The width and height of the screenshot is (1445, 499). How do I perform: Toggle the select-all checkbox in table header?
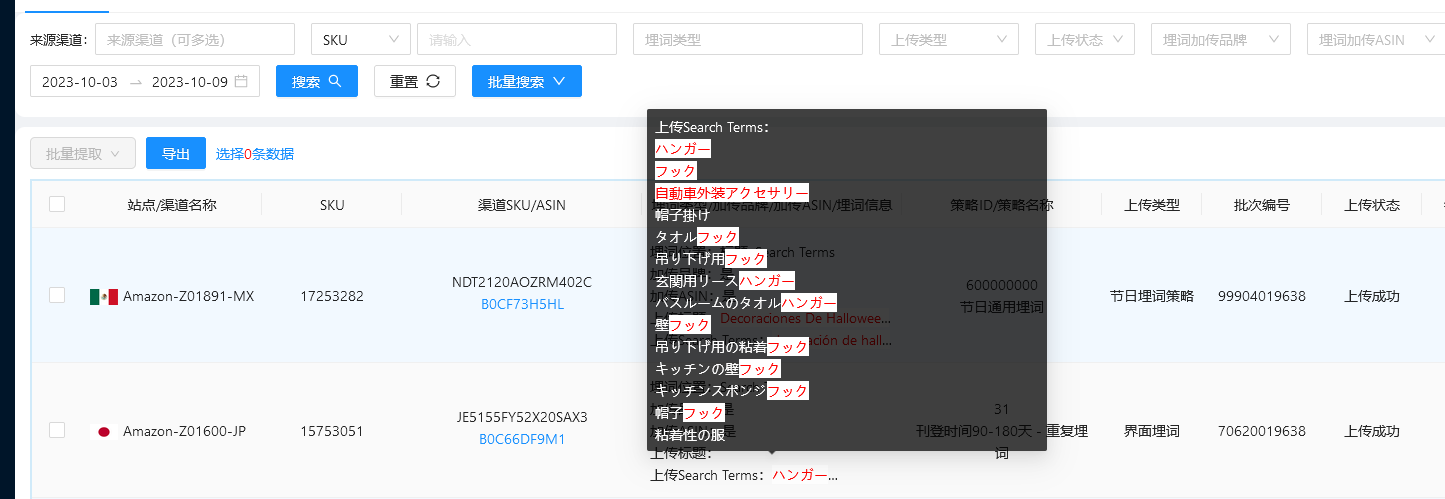57,204
